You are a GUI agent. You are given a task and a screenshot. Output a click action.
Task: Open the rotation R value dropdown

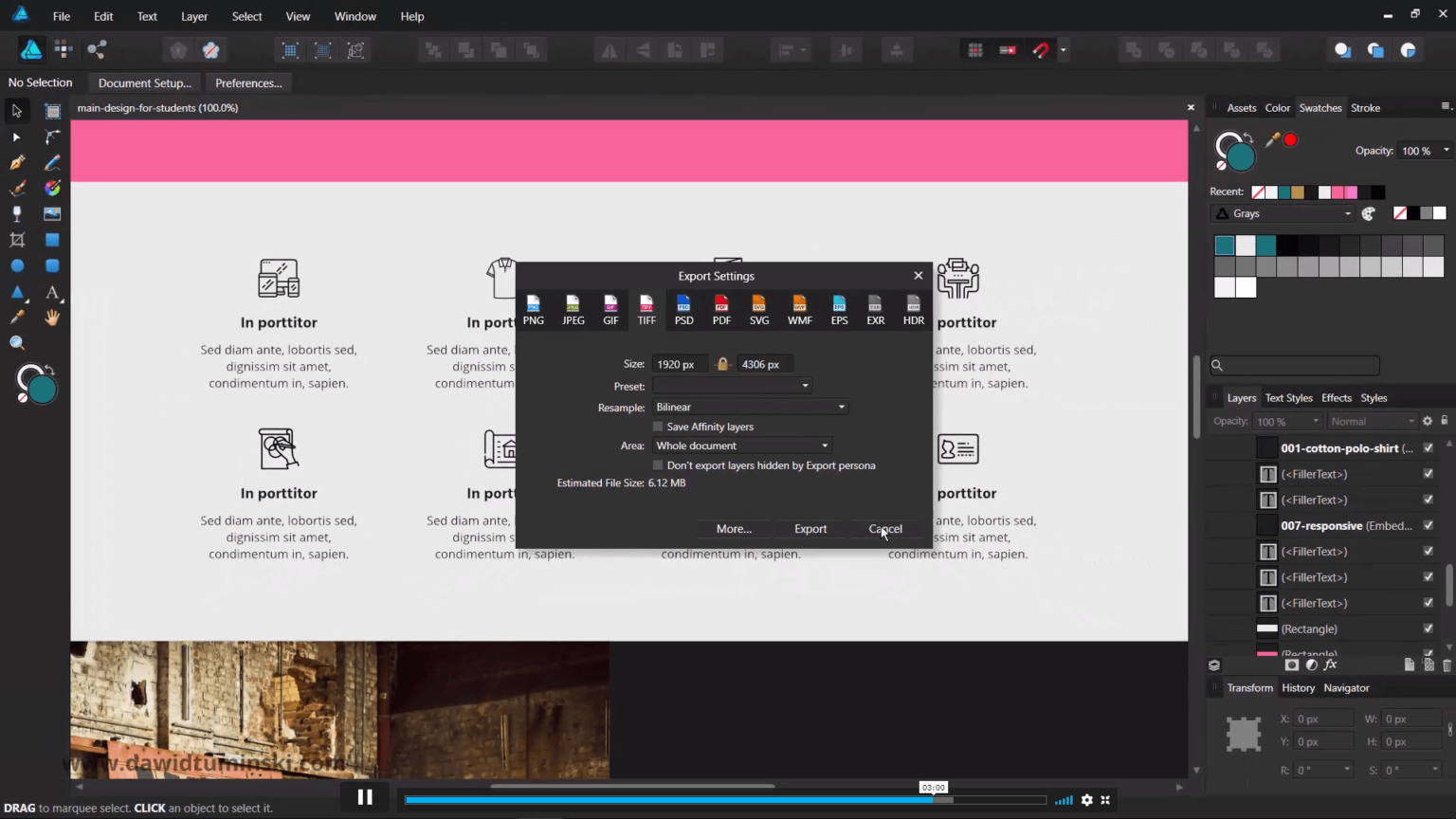[1347, 770]
